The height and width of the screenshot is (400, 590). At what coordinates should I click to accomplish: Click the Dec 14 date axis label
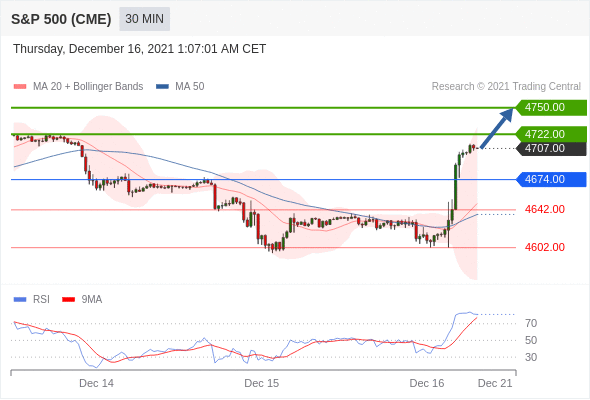[96, 383]
